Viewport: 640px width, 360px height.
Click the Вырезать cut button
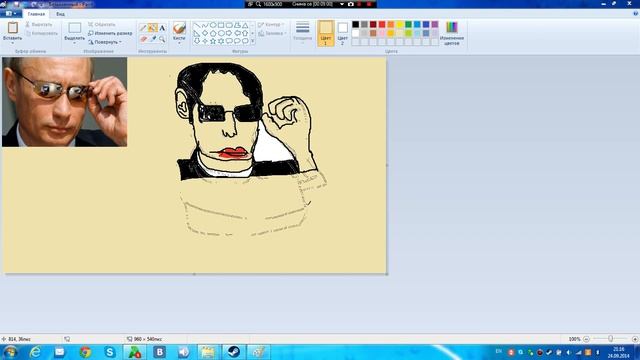(x=39, y=25)
